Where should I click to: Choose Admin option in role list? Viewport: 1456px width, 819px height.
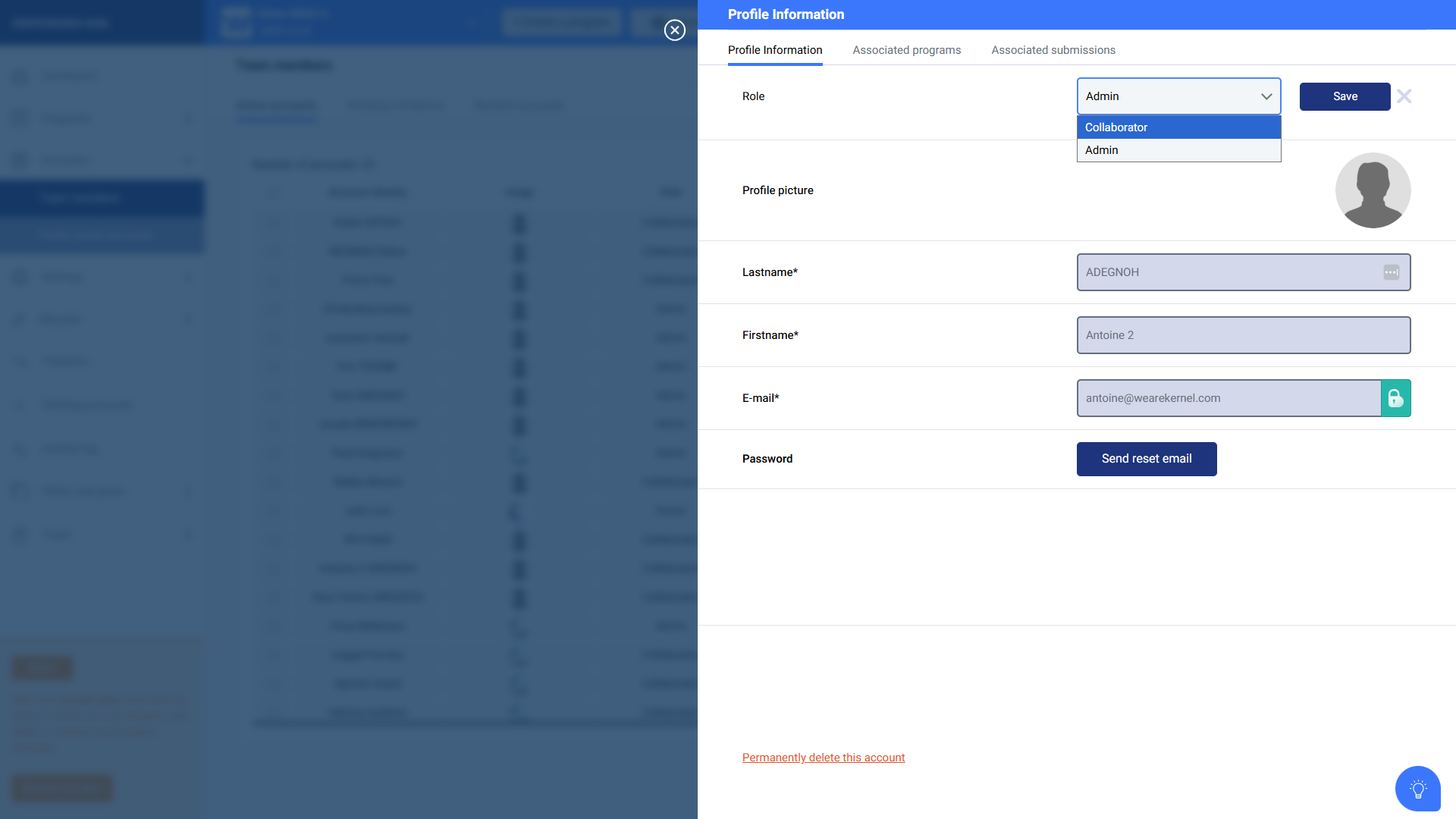(1178, 150)
